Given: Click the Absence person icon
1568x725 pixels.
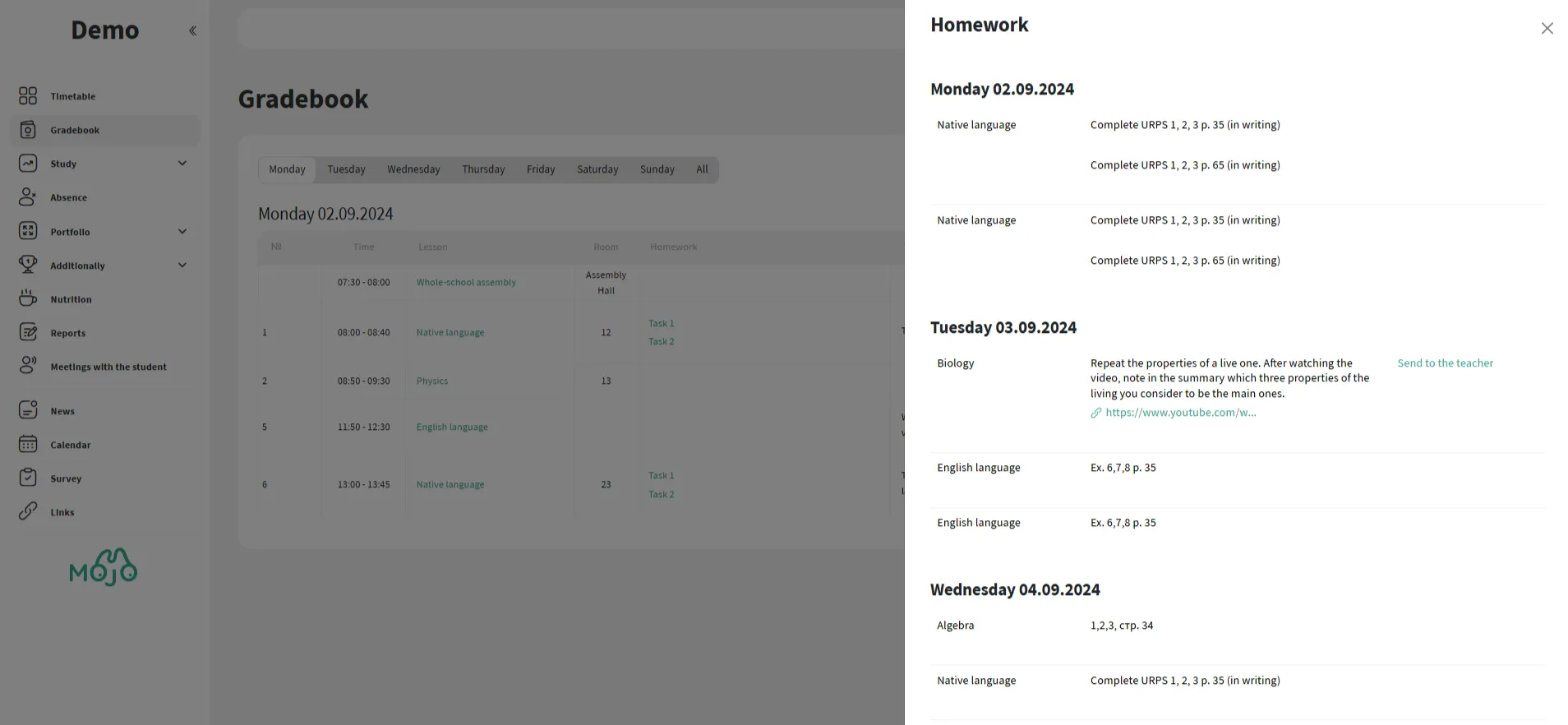Looking at the screenshot, I should [x=28, y=197].
